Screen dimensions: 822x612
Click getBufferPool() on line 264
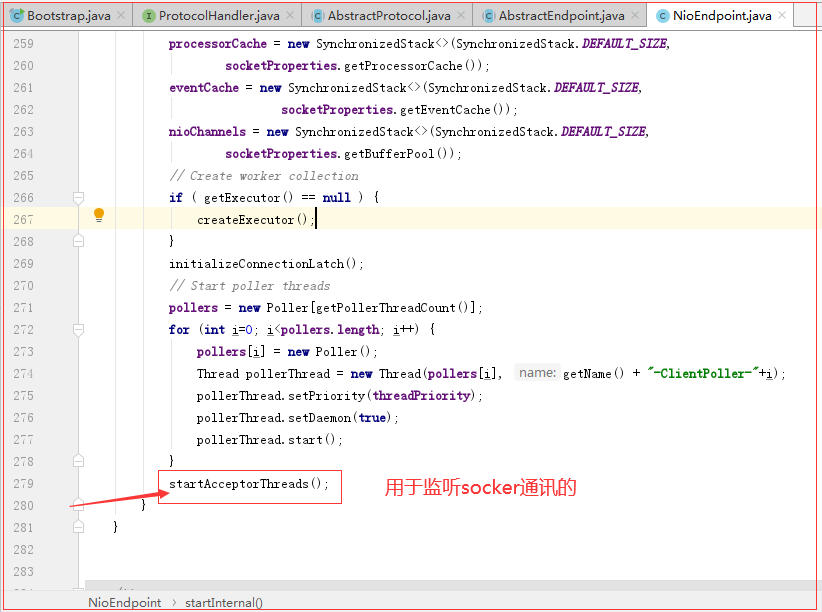399,154
